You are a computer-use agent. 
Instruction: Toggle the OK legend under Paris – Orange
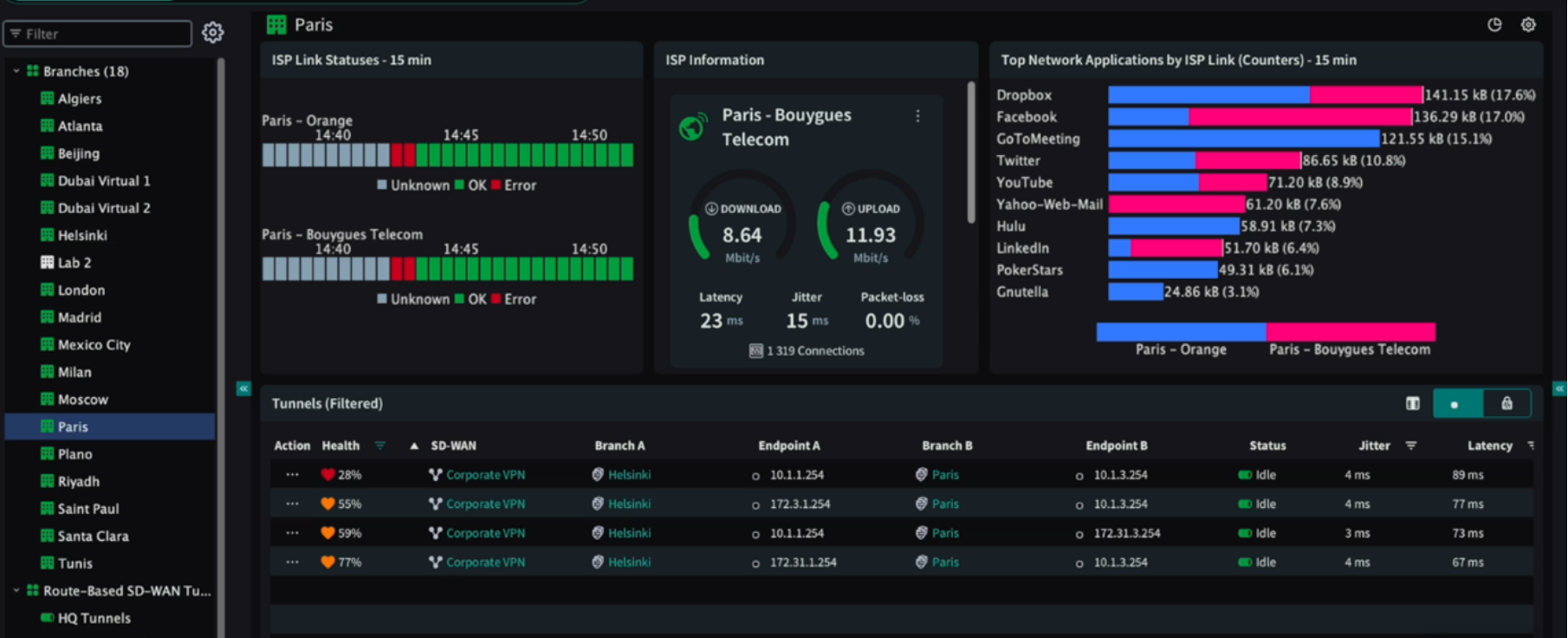pos(470,186)
